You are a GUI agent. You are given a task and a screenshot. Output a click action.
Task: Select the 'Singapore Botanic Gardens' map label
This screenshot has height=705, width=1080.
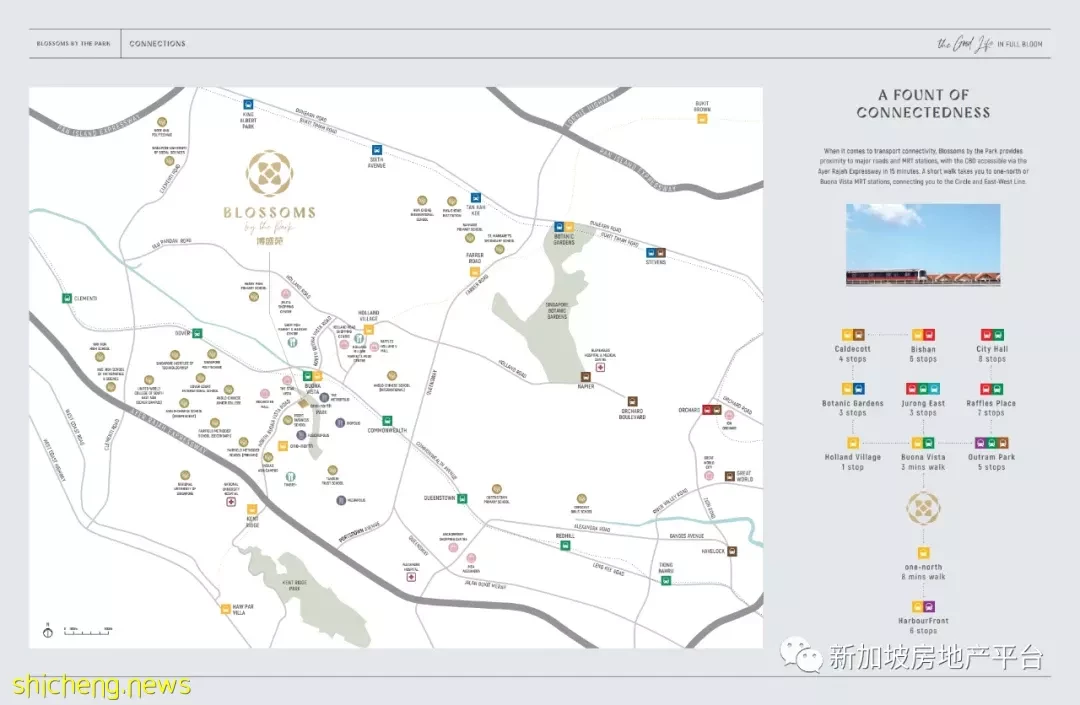click(x=557, y=311)
